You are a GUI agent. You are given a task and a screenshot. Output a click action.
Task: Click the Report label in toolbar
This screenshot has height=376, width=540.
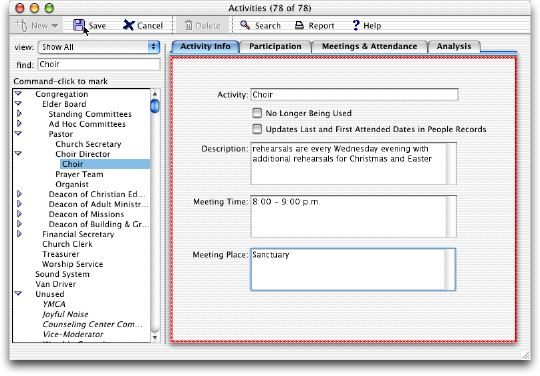[321, 26]
